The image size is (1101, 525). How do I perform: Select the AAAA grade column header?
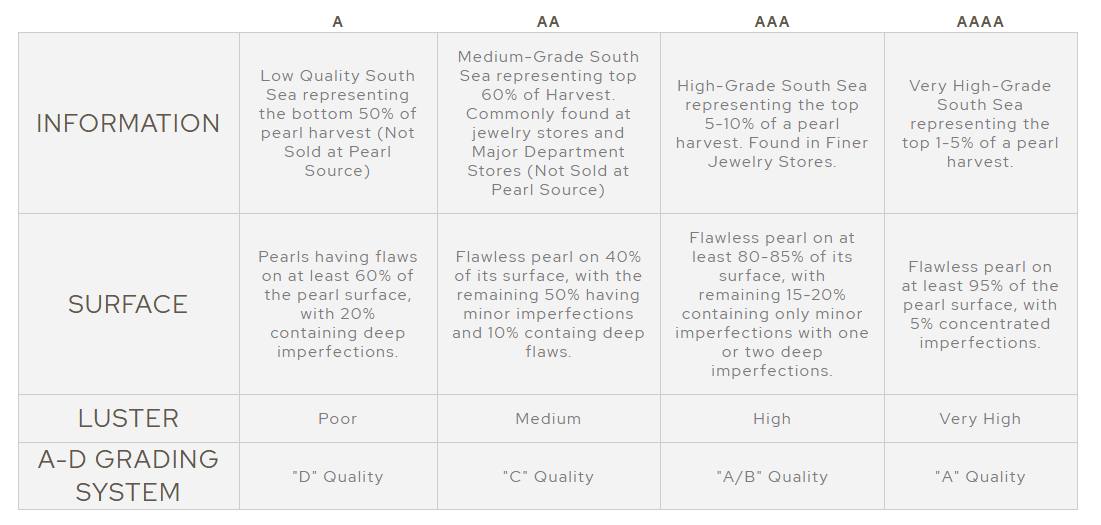980,22
